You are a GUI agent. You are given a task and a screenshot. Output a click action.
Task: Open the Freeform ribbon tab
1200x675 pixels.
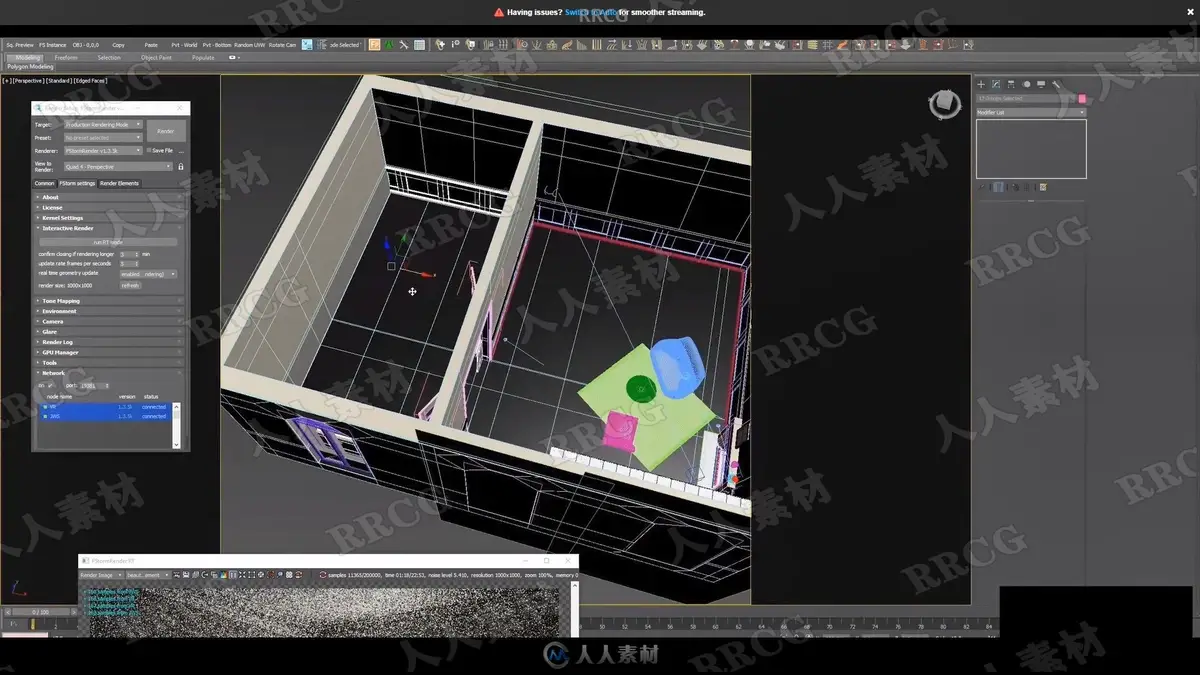66,58
